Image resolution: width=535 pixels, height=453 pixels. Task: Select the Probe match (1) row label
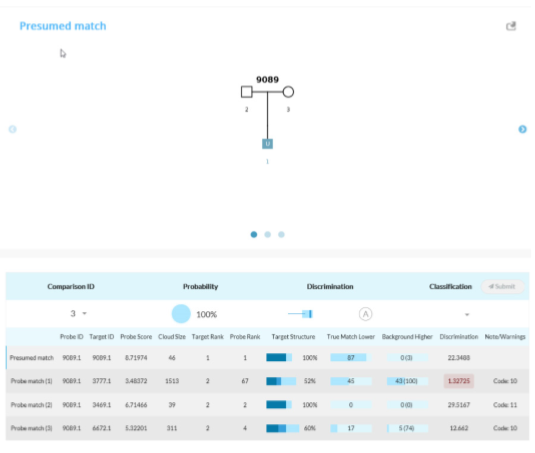tap(31, 381)
